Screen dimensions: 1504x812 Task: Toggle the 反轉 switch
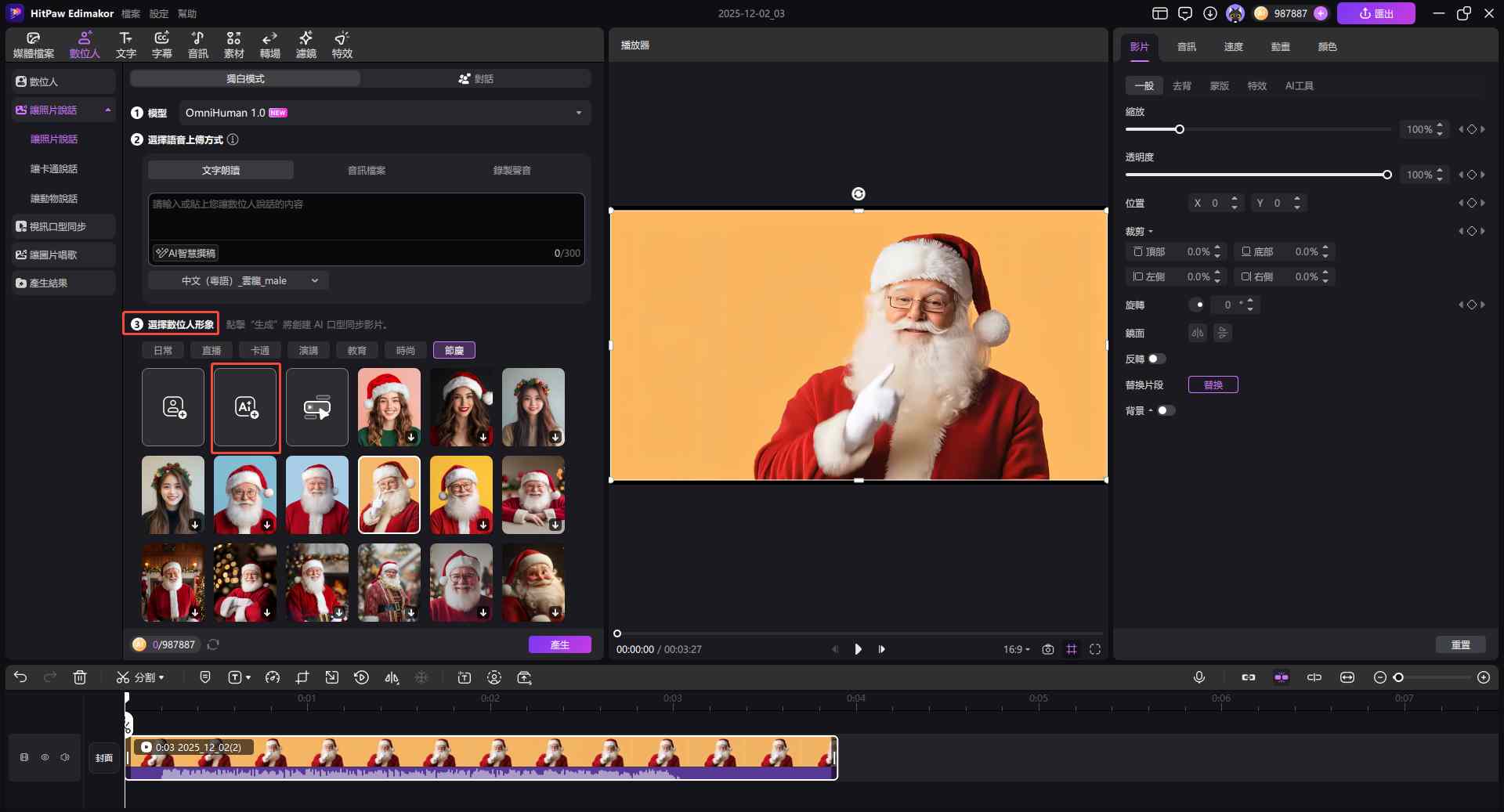tap(1156, 359)
